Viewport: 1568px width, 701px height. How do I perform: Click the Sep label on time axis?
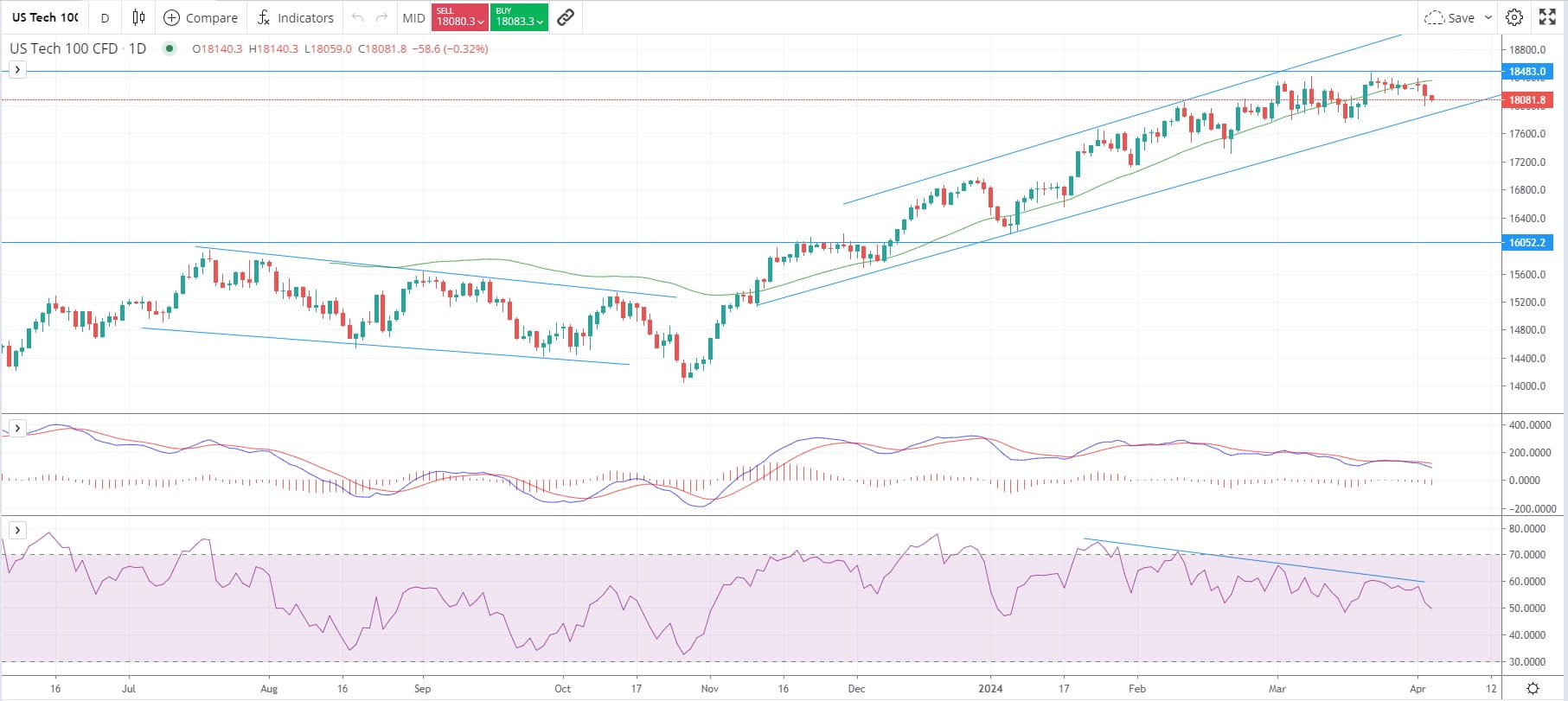(x=422, y=689)
